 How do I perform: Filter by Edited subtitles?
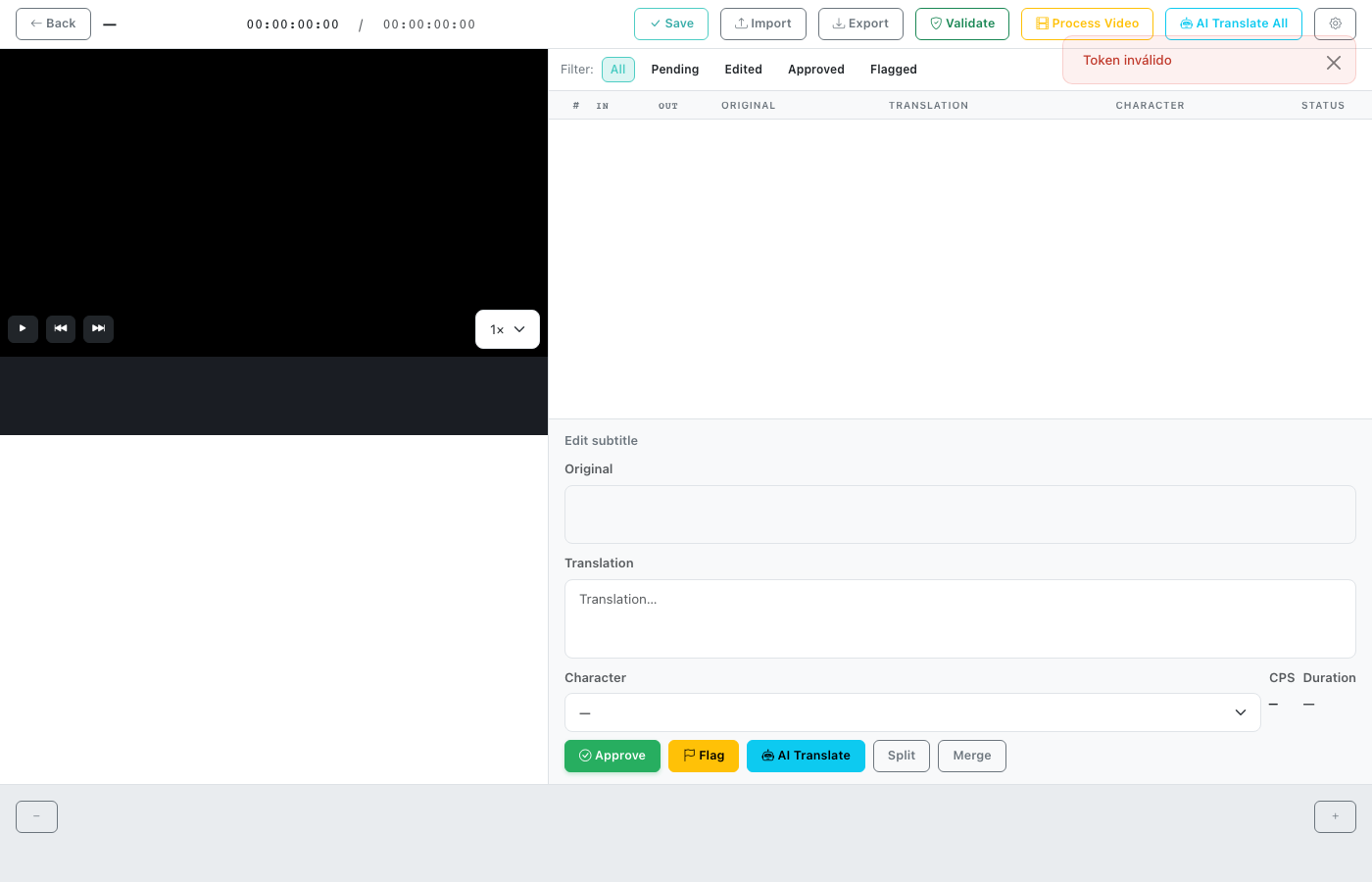click(744, 70)
